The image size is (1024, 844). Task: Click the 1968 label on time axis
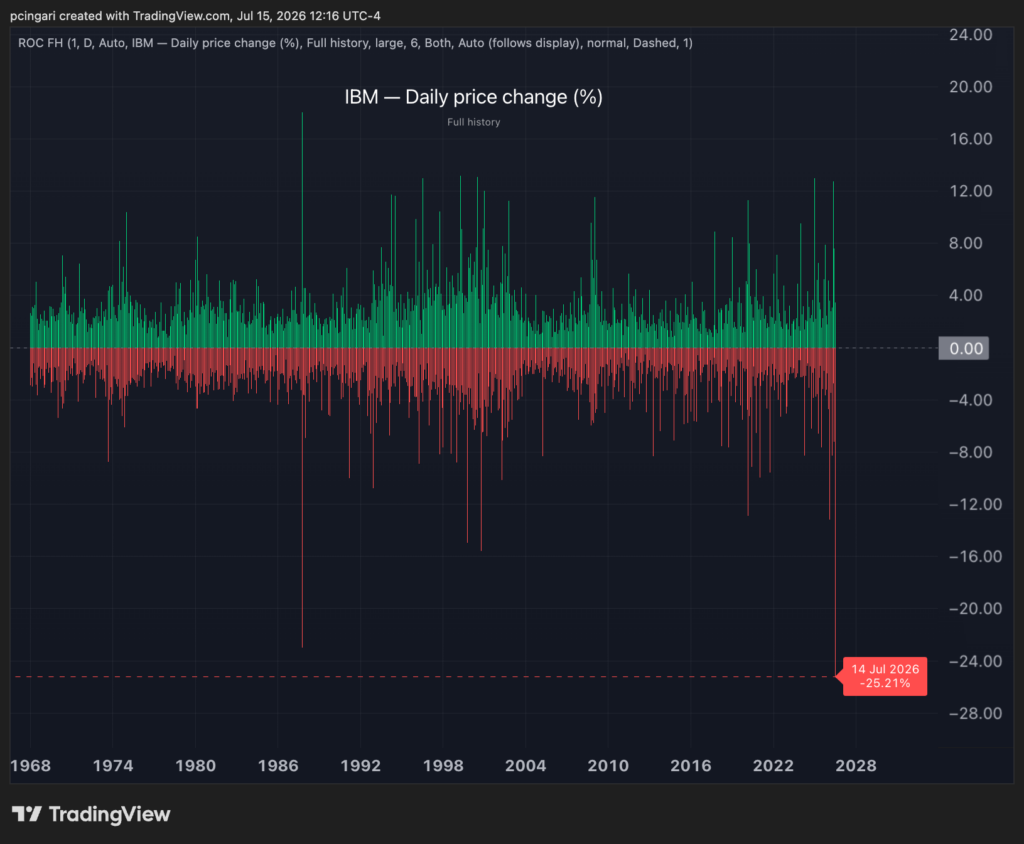click(30, 766)
